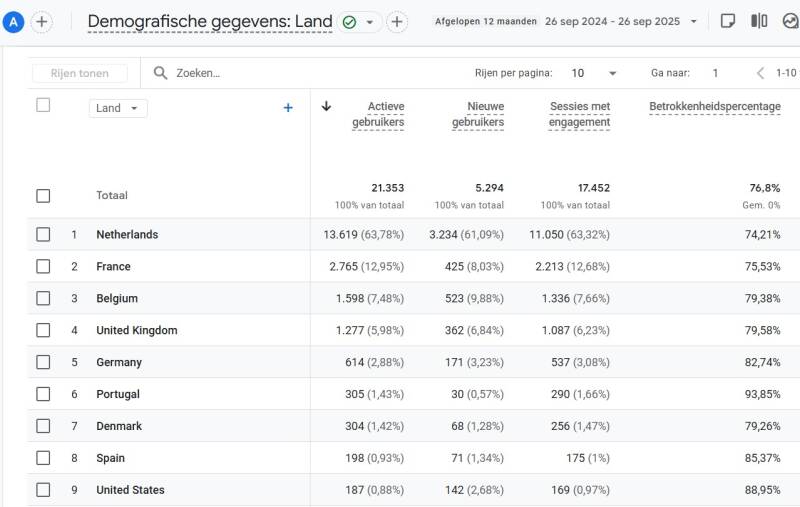800x507 pixels.
Task: Click sort arrow beside Actieve gebruikers
Action: (x=326, y=106)
